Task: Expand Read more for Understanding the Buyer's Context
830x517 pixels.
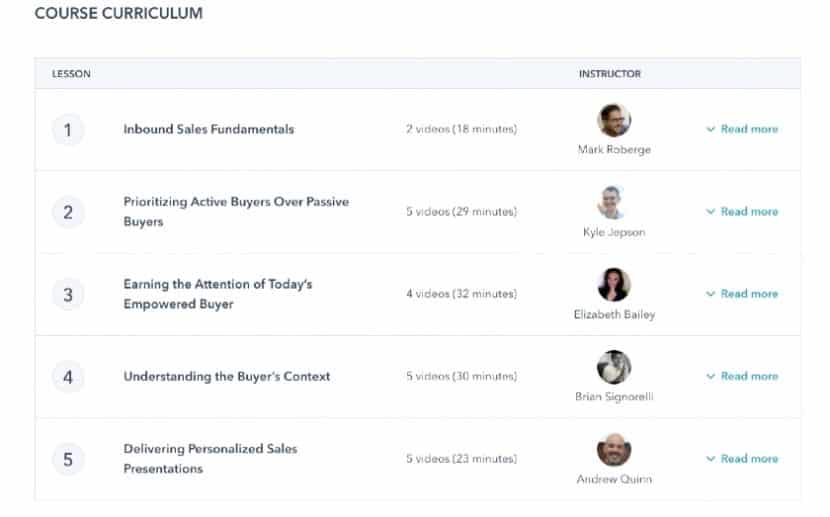Action: (x=742, y=376)
